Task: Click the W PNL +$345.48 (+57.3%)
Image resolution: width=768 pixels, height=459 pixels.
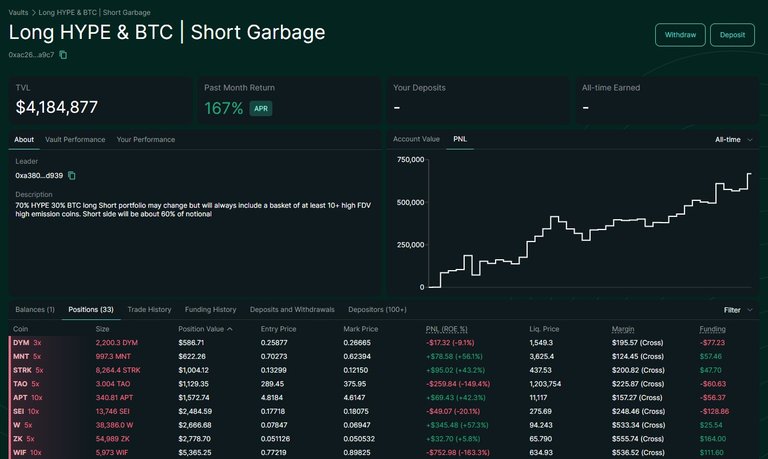Action: pos(457,425)
